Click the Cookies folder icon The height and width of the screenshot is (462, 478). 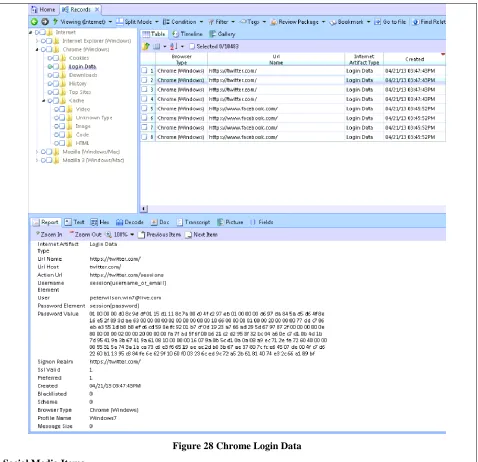pos(63,58)
